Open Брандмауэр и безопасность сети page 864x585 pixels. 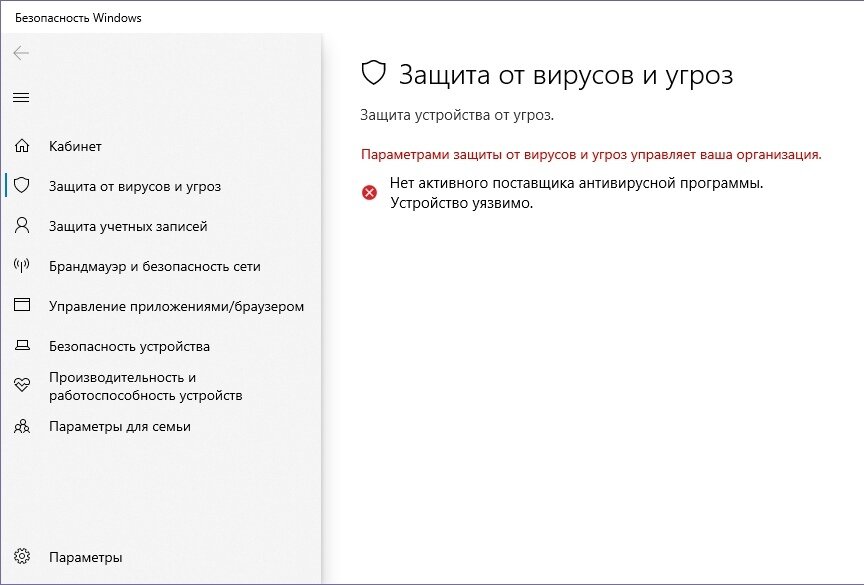click(x=152, y=266)
